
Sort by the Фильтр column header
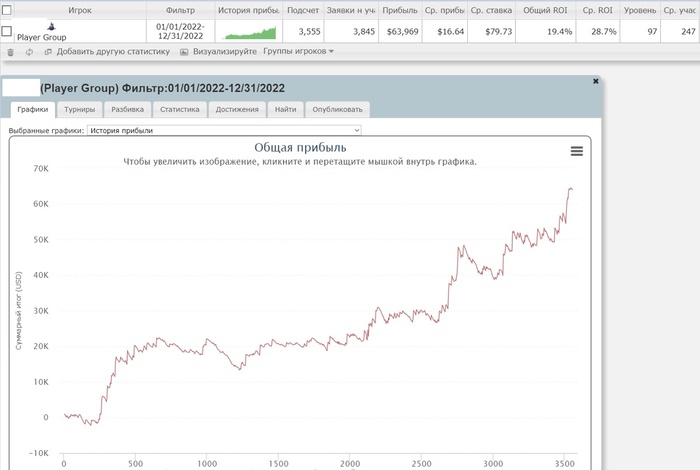click(180, 10)
